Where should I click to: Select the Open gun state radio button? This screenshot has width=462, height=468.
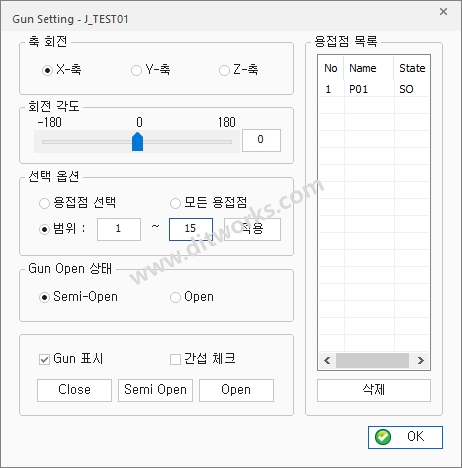[x=175, y=297]
